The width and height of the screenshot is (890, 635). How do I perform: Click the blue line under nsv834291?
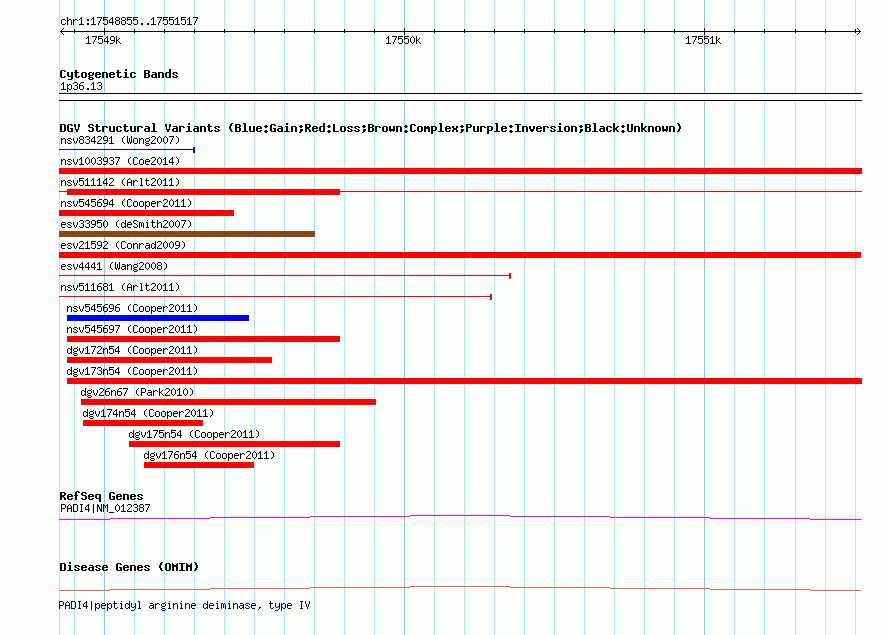127,150
